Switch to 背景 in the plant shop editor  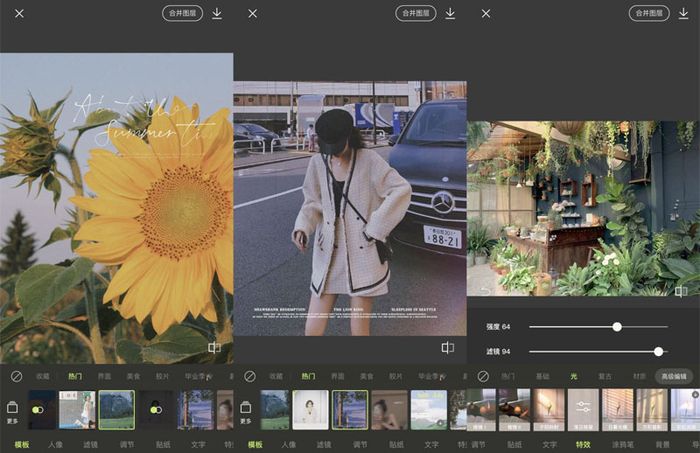click(662, 444)
